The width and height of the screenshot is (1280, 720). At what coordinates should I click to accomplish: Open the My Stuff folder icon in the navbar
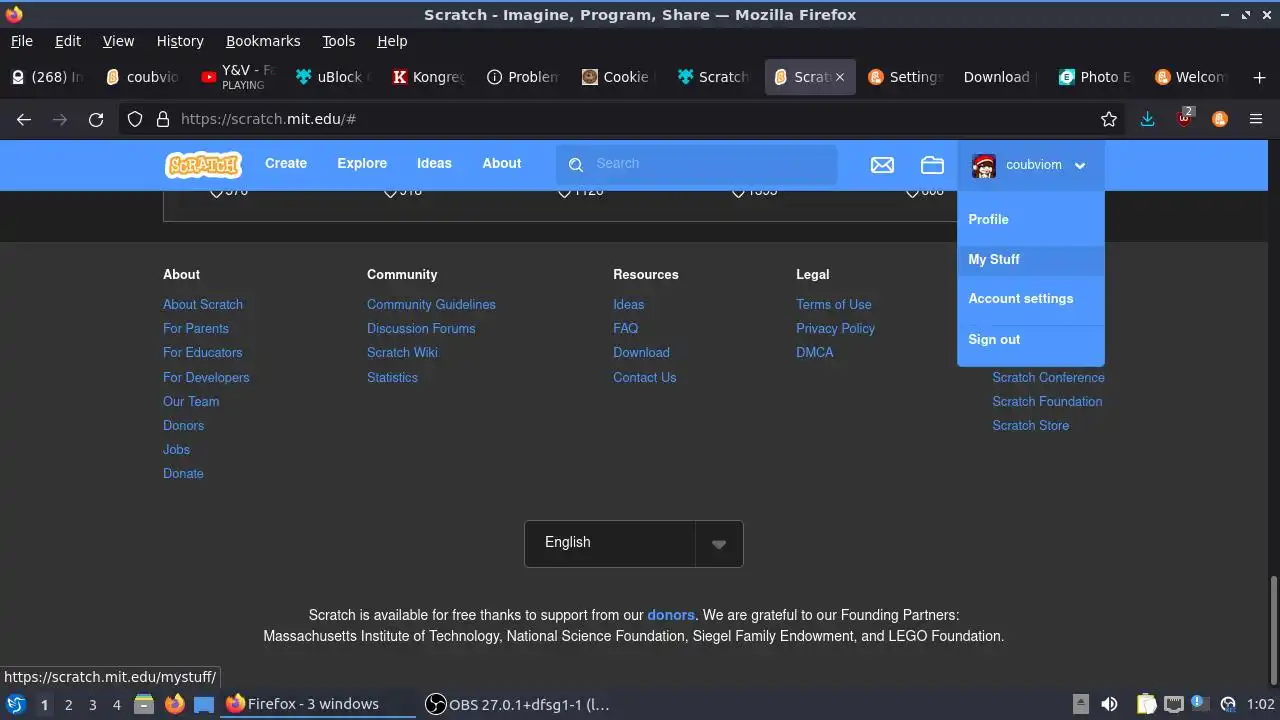[x=932, y=165]
